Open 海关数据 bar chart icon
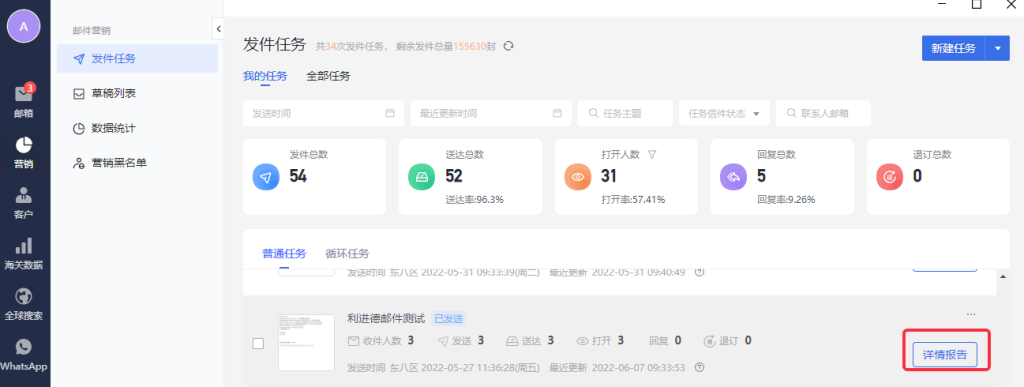This screenshot has height=387, width=1024. (24, 245)
